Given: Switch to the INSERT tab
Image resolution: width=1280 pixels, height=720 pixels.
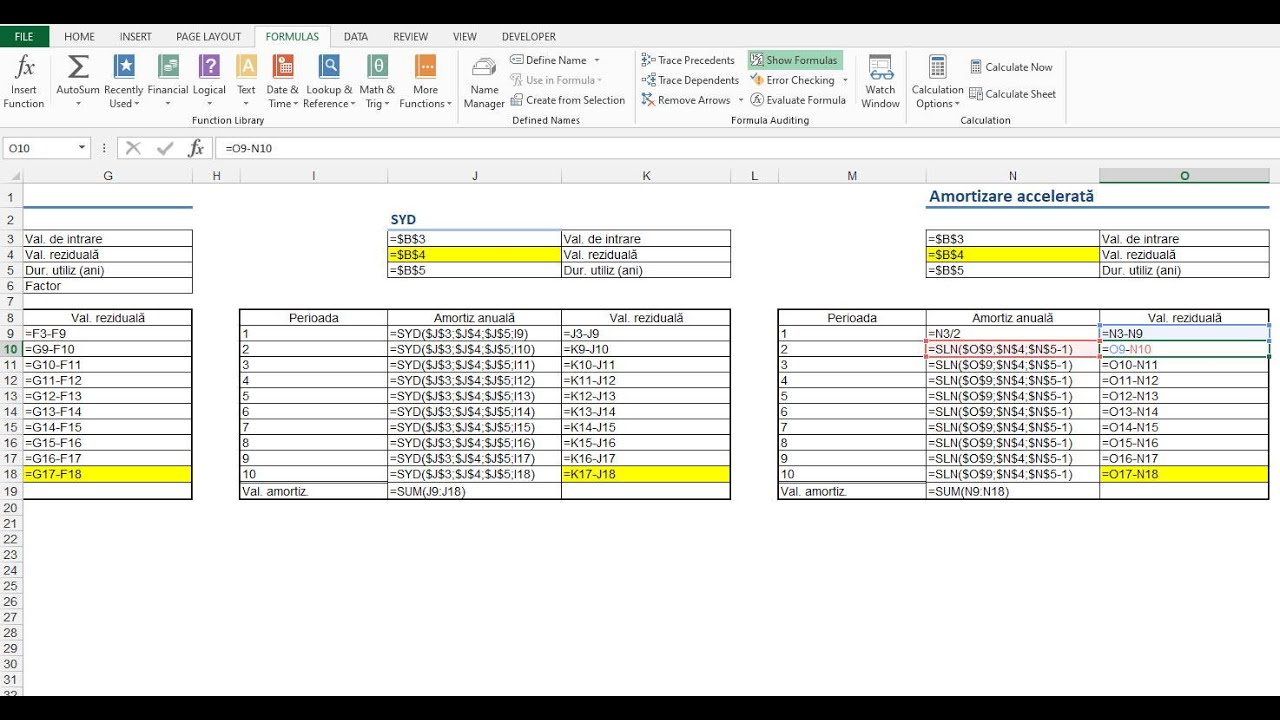Looking at the screenshot, I should point(136,36).
